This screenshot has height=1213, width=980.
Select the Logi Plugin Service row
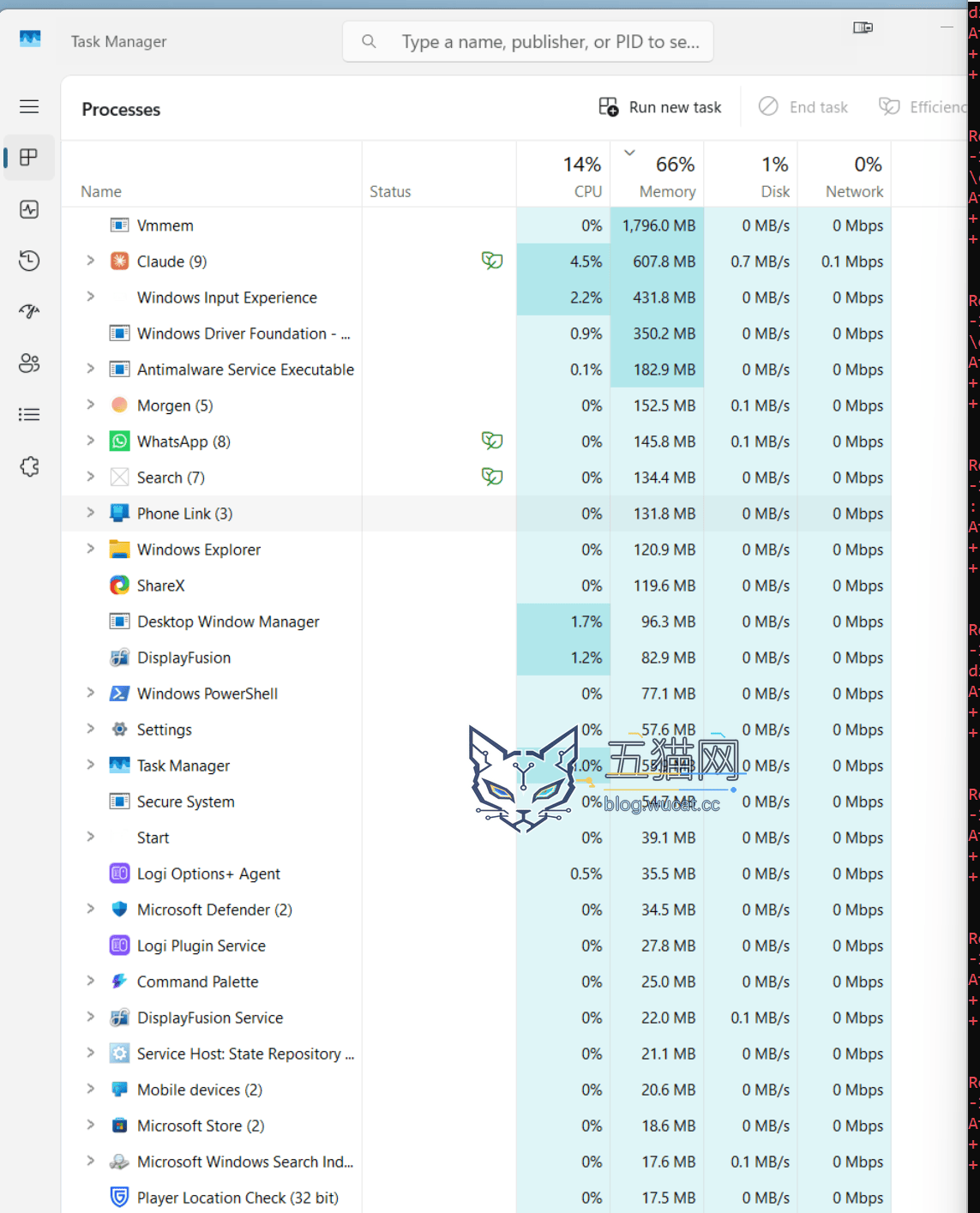[476, 946]
